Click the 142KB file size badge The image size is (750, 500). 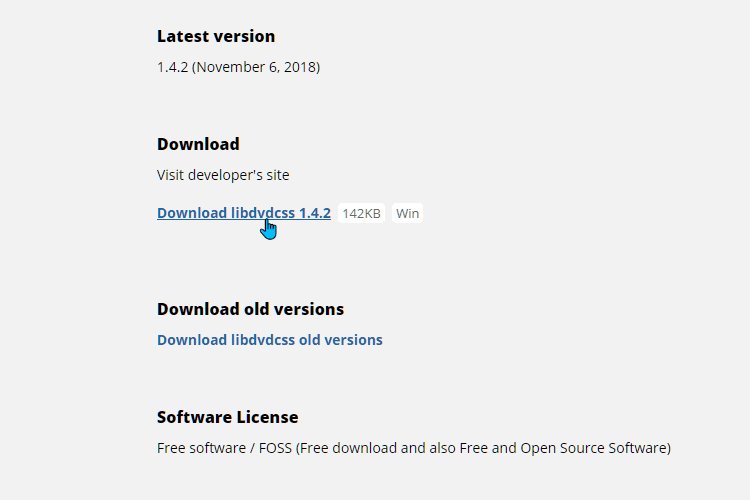click(x=361, y=213)
